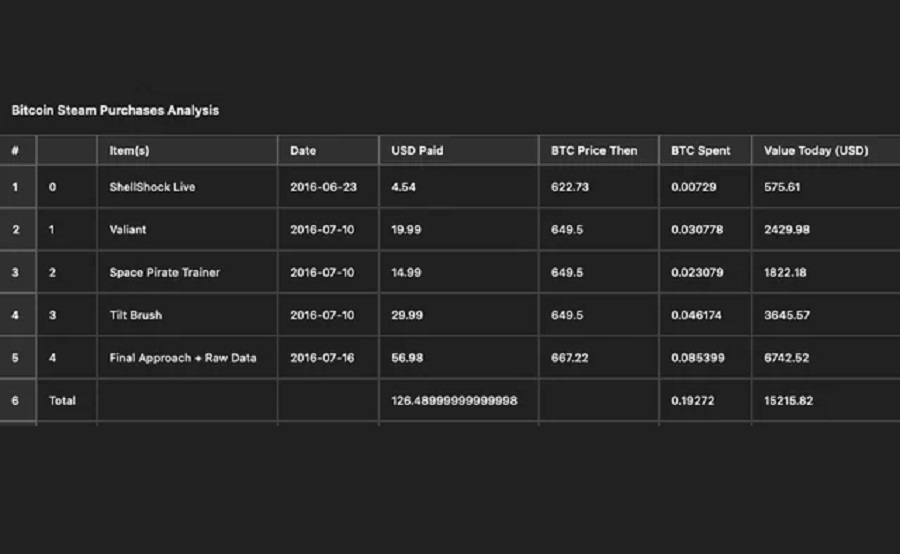Select the "Value Today (USD)" header
The width and height of the screenshot is (900, 554).
[816, 151]
